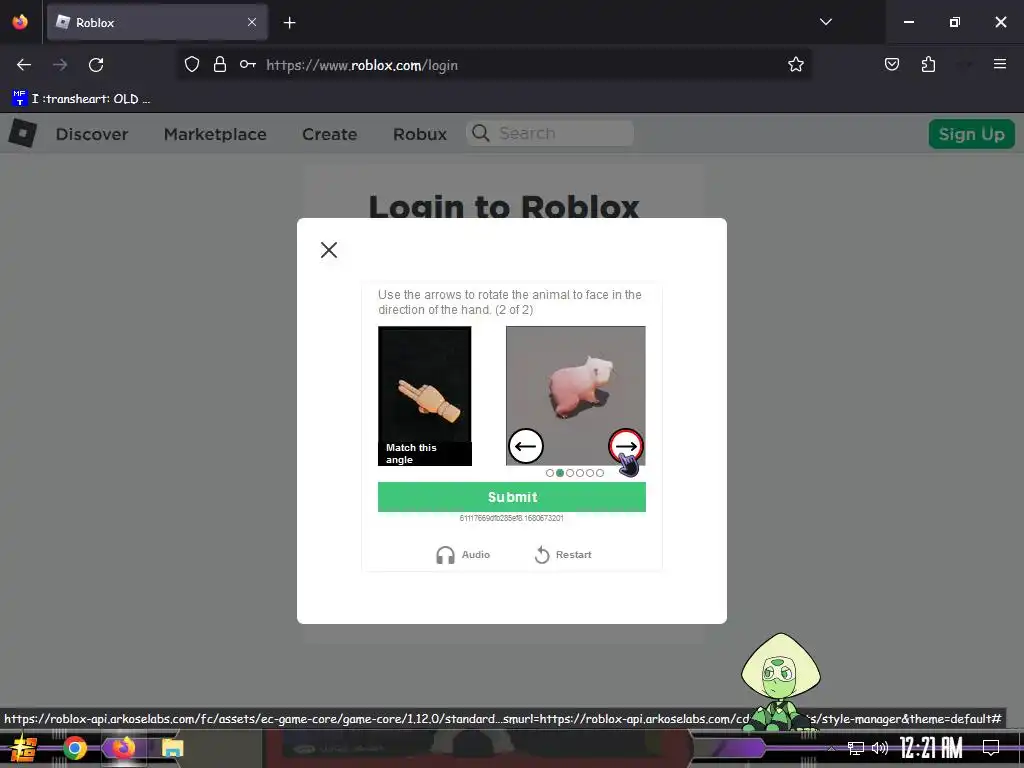Launch Google Chrome from the taskbar
The height and width of the screenshot is (768, 1024).
74,748
